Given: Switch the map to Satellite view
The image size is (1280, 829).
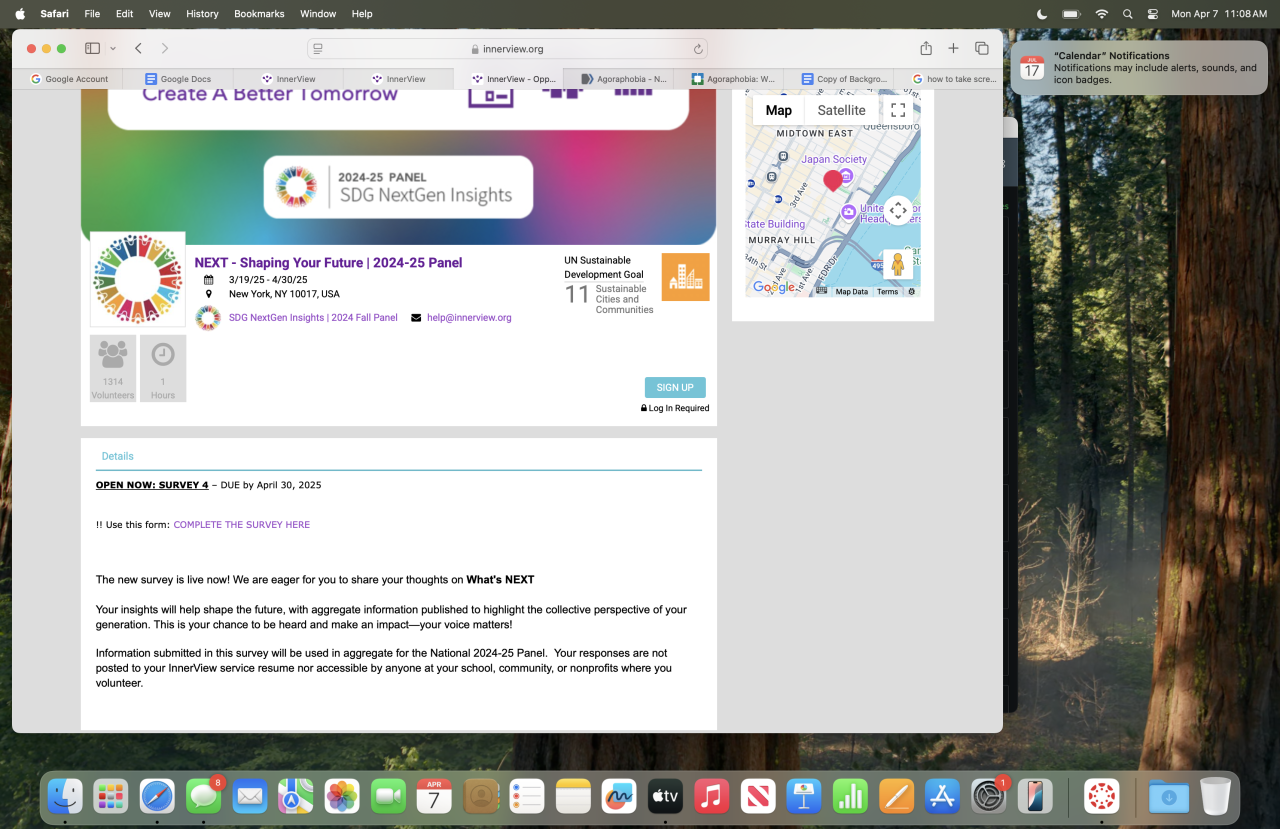Looking at the screenshot, I should 841,111.
